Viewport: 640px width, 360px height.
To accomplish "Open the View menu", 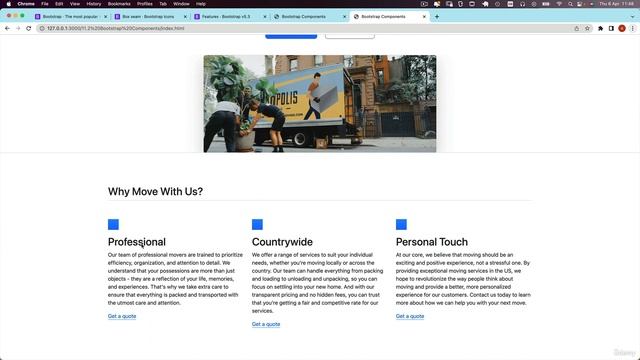I will point(75,4).
